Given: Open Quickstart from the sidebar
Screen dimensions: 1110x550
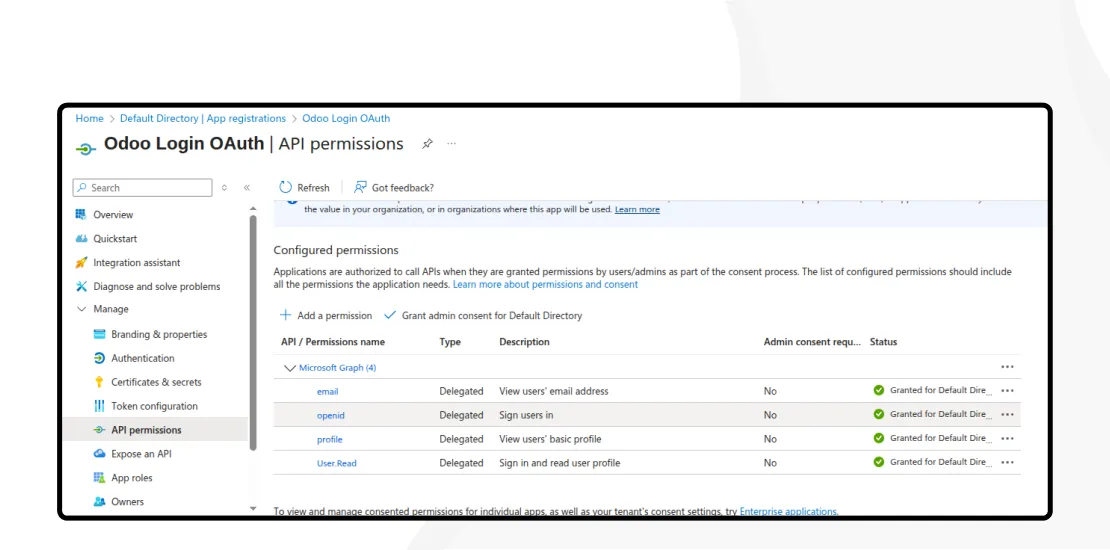Looking at the screenshot, I should click(115, 239).
